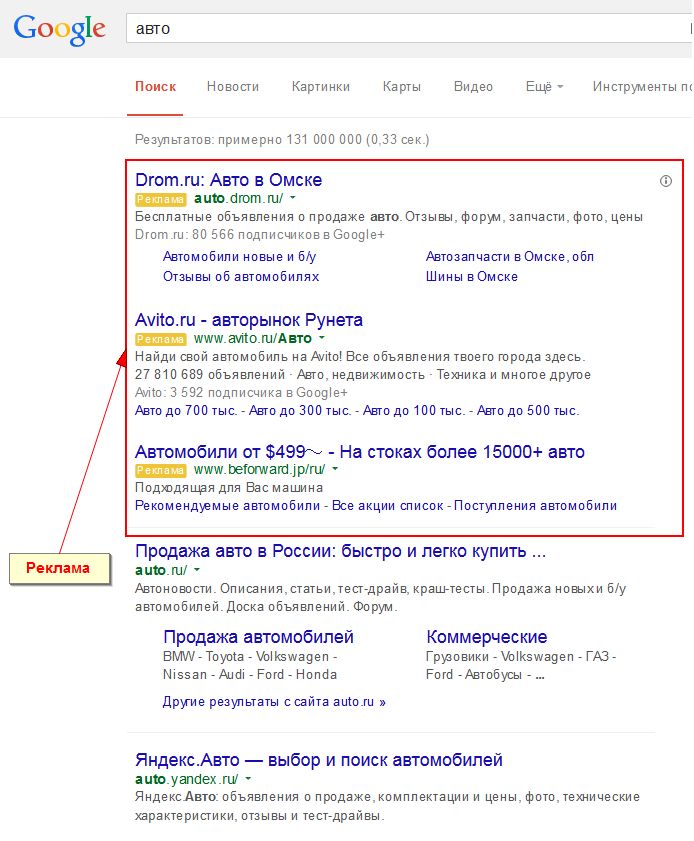The height and width of the screenshot is (841, 694).
Task: Open Автомобили новые и б/у sitelink
Action: pos(240,256)
